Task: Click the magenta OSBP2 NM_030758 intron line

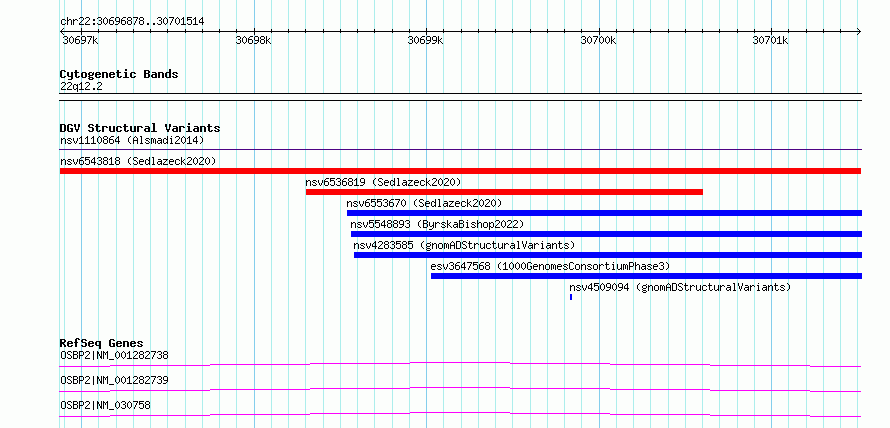Action: (460, 414)
